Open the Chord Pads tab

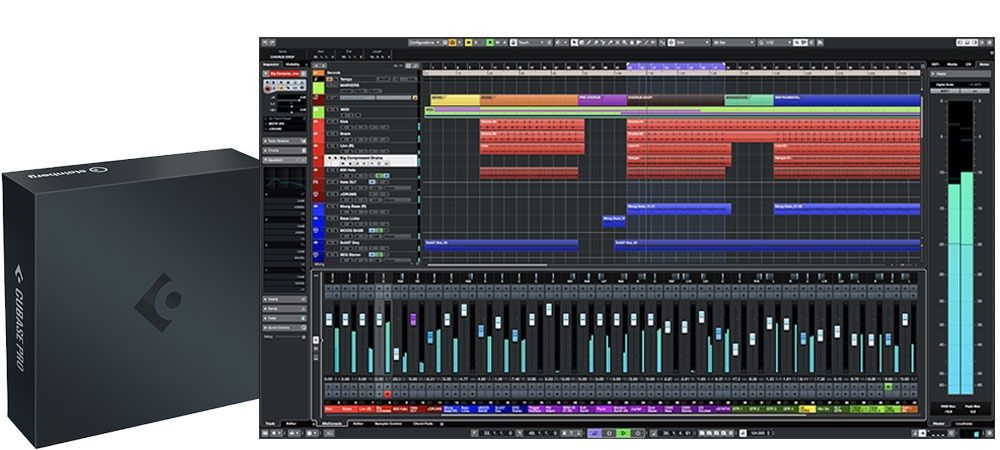(423, 424)
